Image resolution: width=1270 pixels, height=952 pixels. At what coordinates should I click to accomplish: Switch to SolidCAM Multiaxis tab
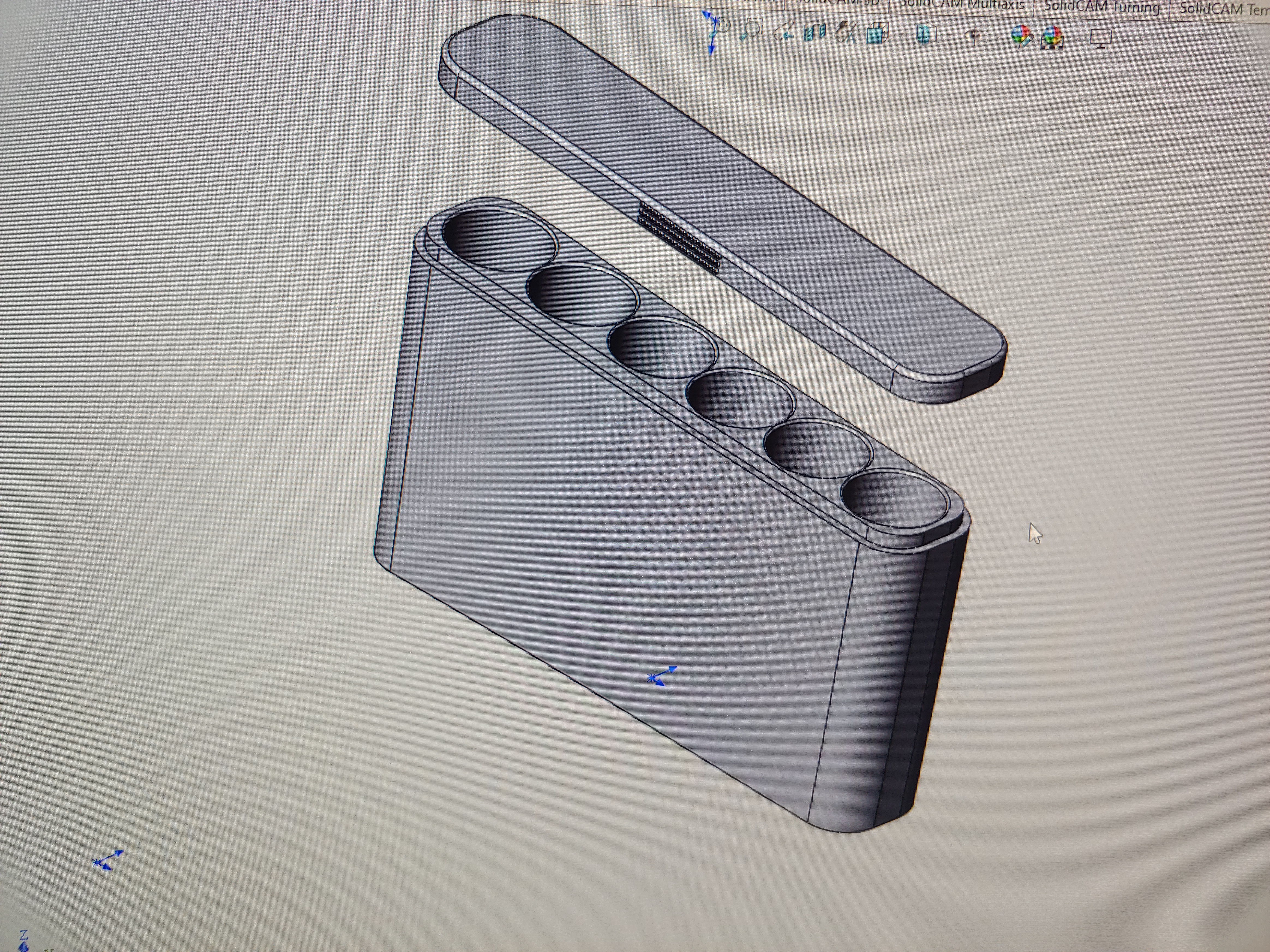click(962, 6)
